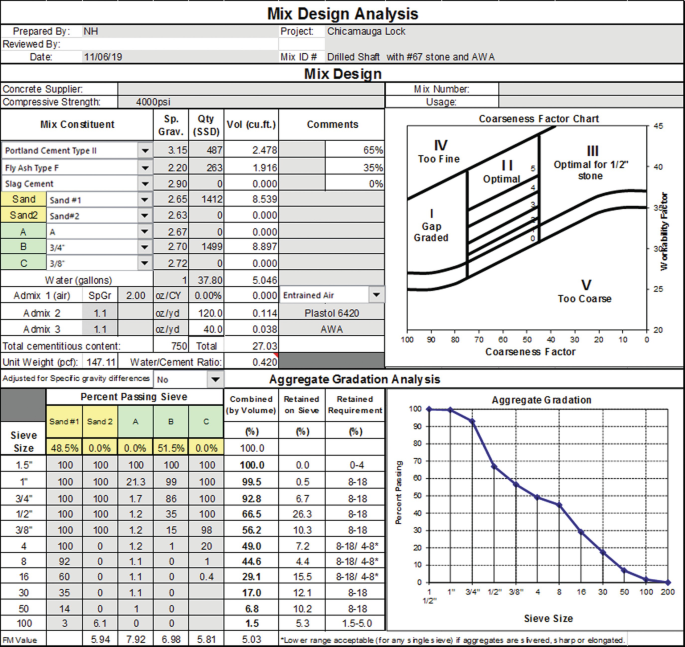Select the total volume cell '27.03'

coord(251,346)
